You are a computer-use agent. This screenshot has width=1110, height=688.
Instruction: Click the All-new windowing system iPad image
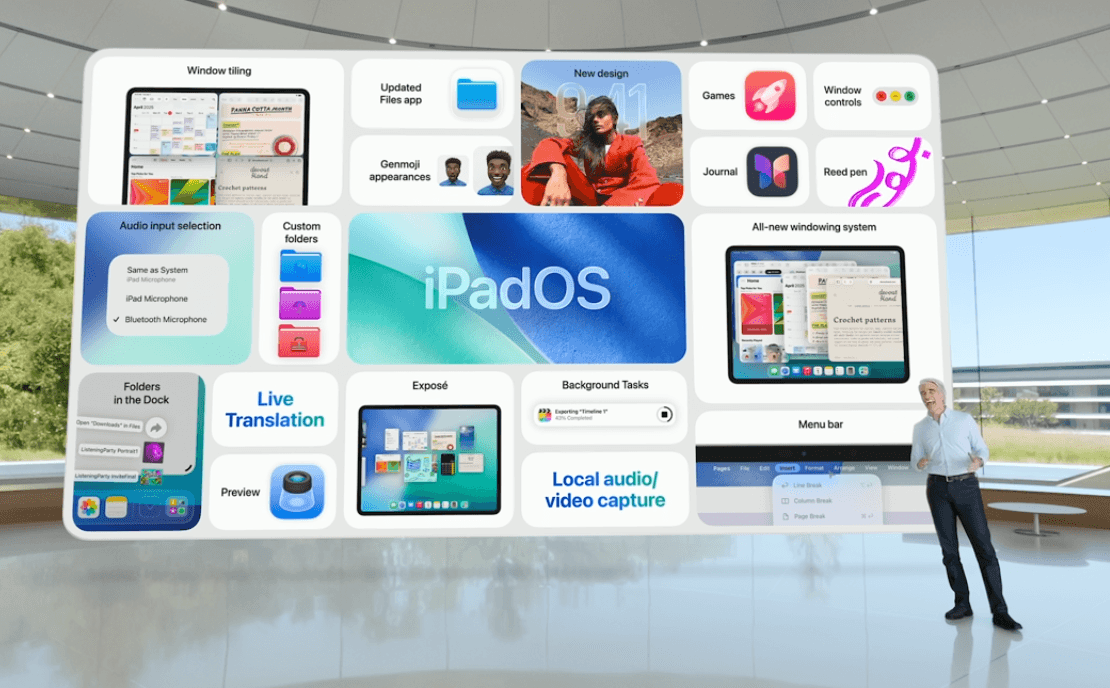point(816,314)
